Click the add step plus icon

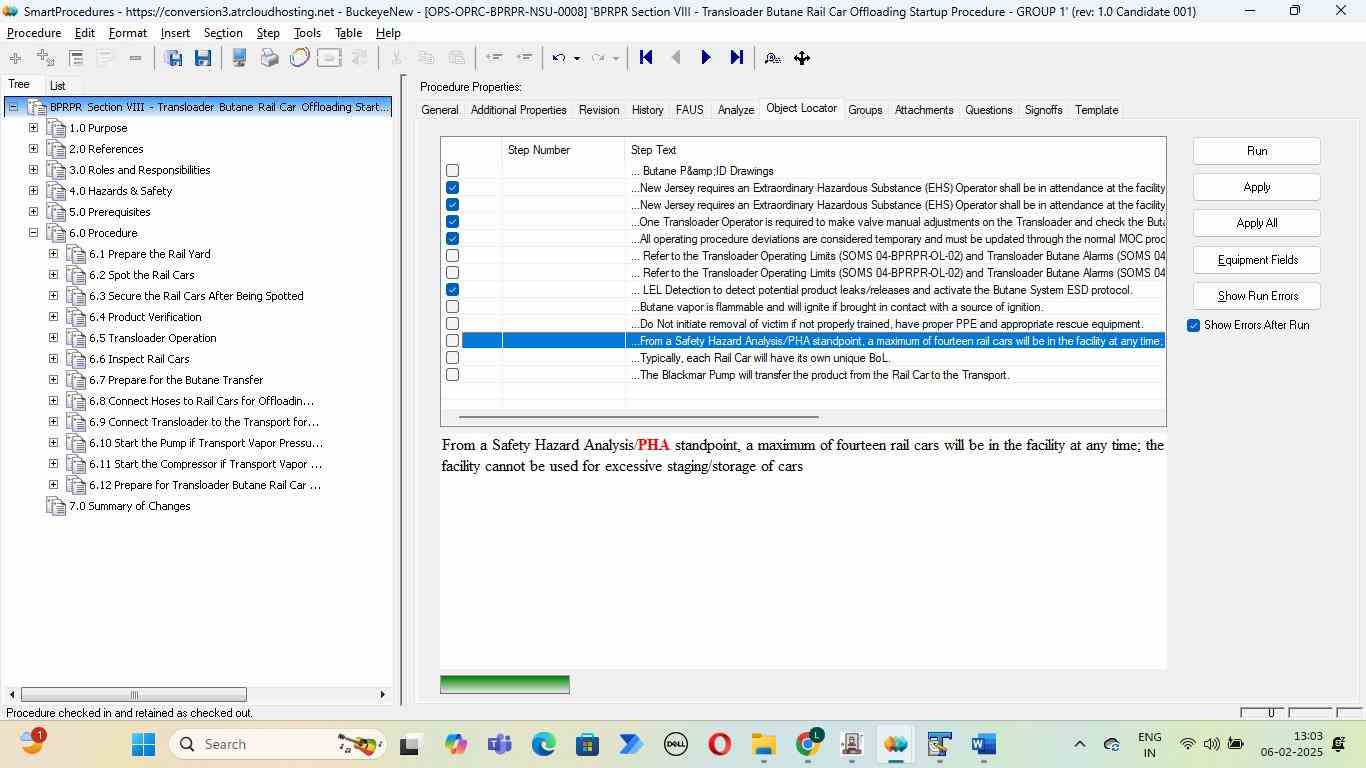click(x=15, y=58)
